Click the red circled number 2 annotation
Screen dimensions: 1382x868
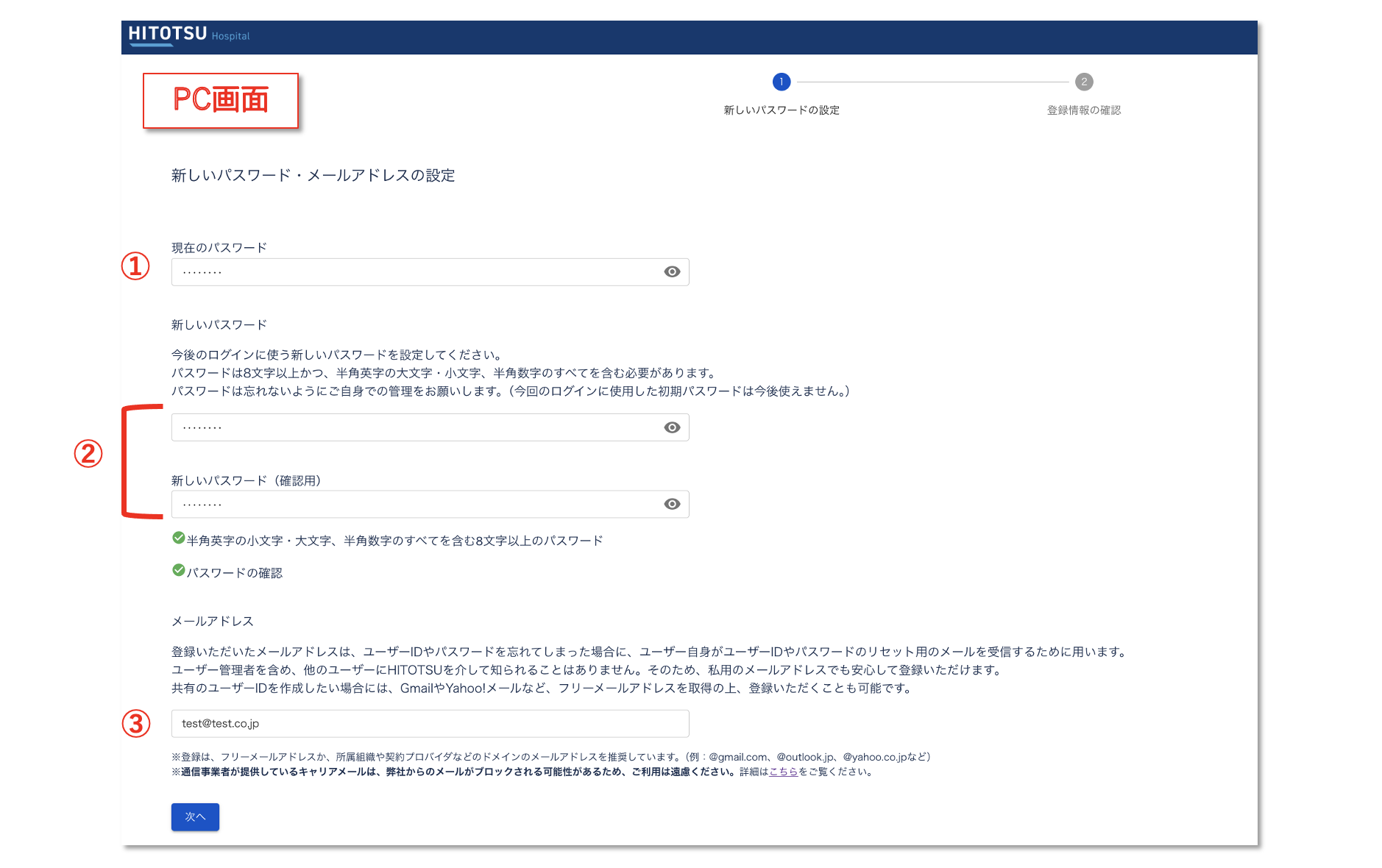88,454
